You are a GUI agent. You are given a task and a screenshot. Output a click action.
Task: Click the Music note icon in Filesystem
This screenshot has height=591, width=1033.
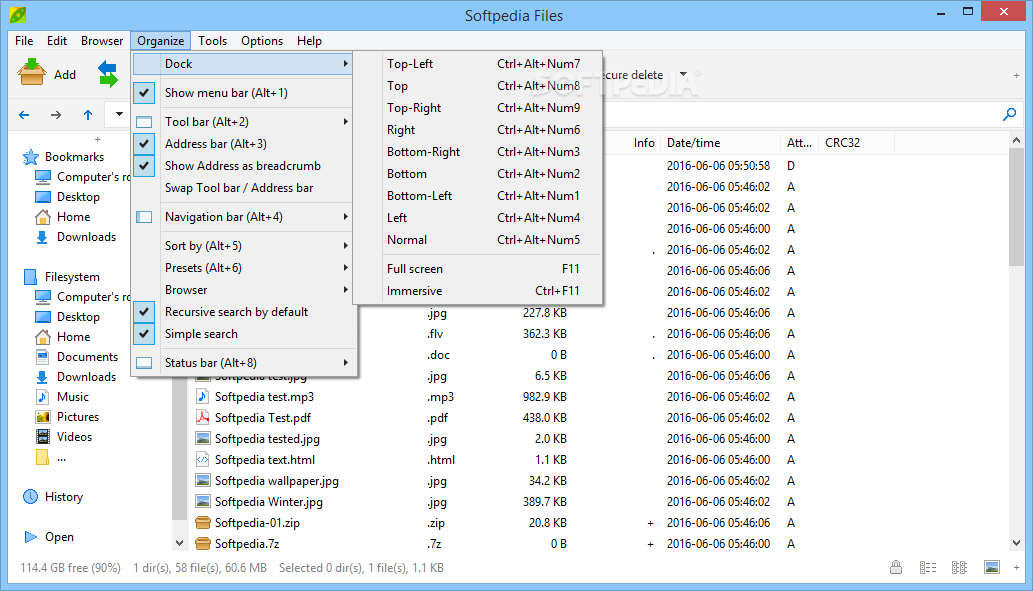click(43, 397)
